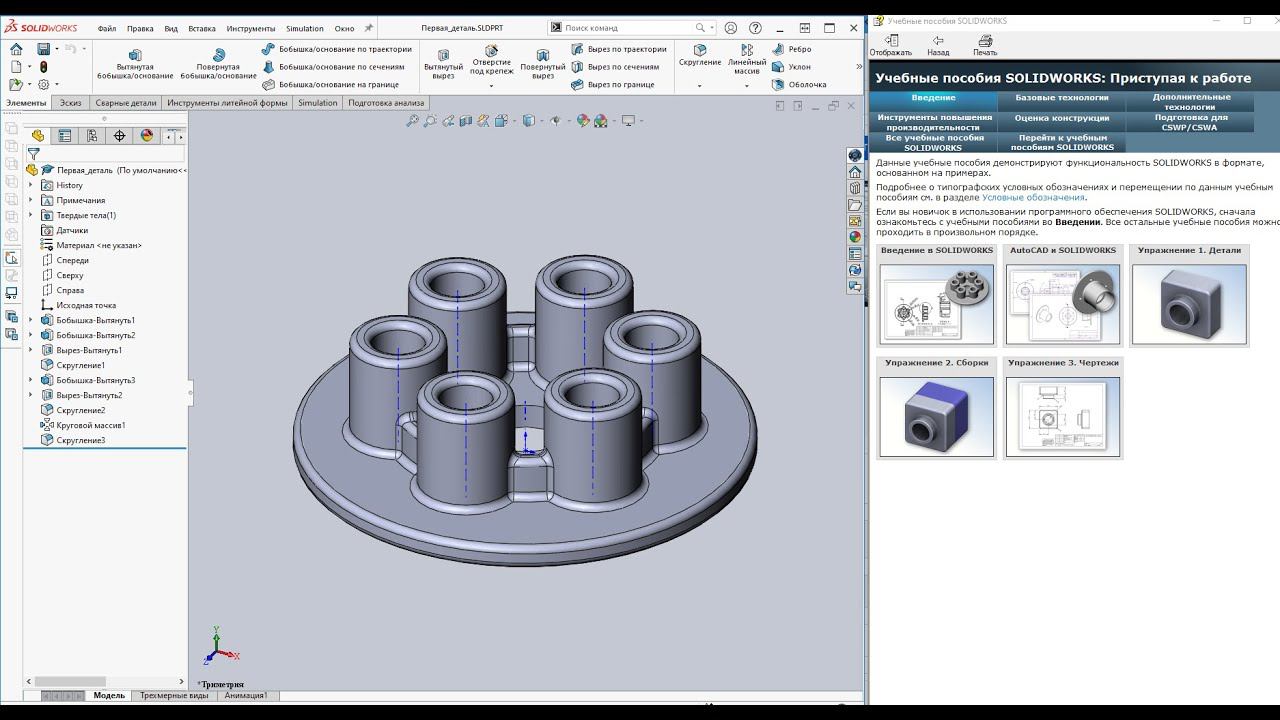1280x720 pixels.
Task: Choose Бобышка/основание по сечениям
Action: (x=333, y=67)
